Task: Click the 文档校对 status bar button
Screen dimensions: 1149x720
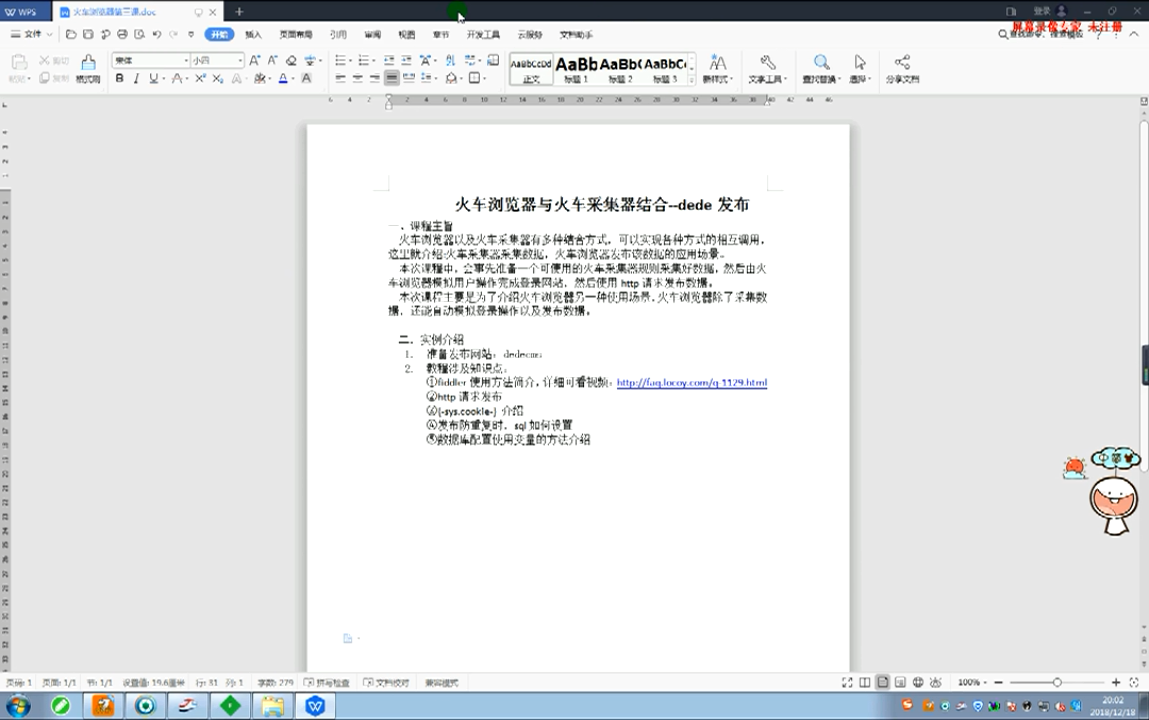Action: coord(386,683)
